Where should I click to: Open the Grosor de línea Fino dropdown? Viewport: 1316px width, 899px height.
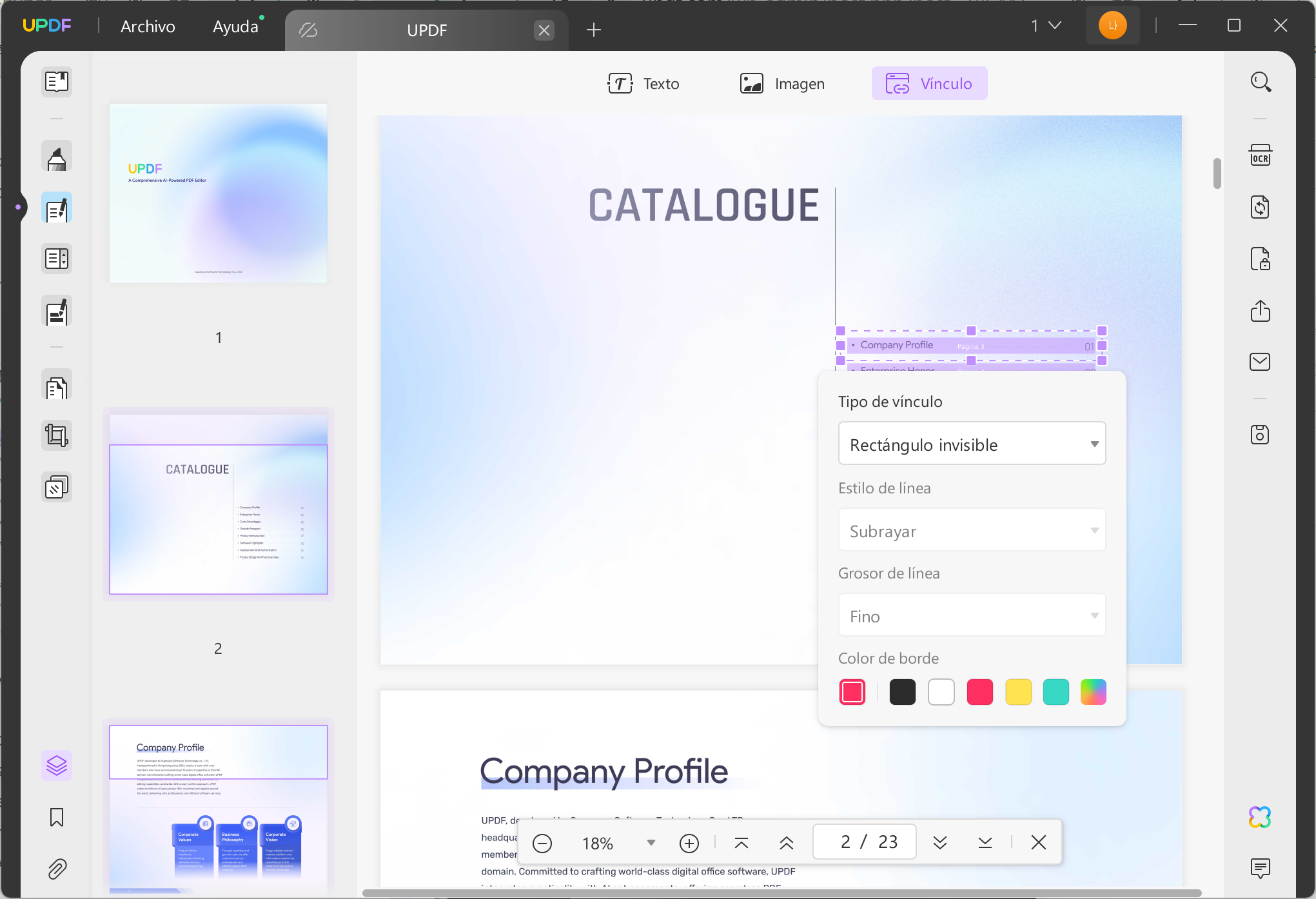click(972, 615)
